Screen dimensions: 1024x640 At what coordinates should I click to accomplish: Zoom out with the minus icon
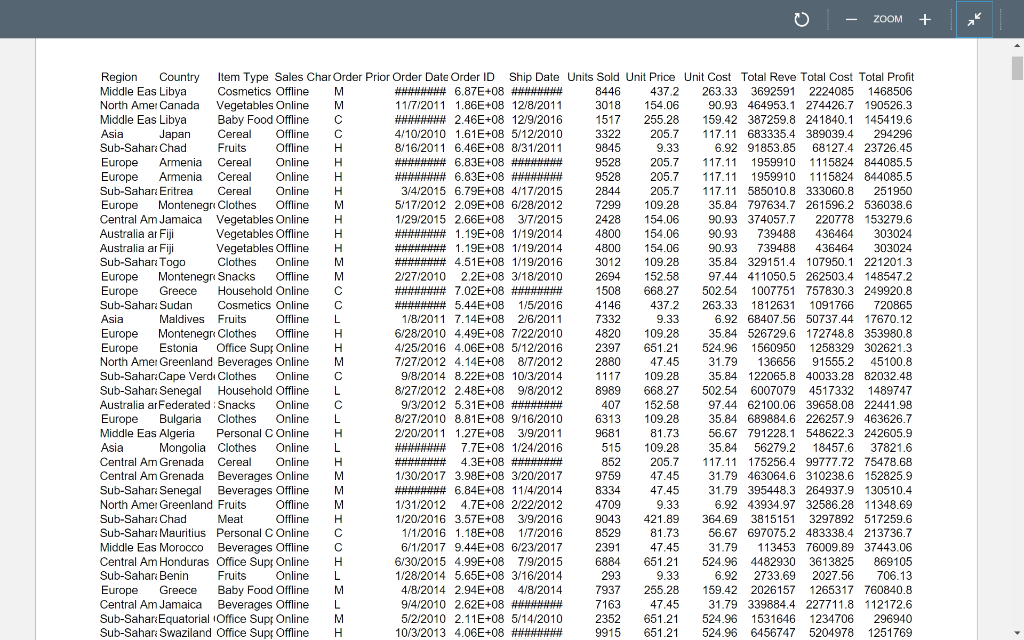click(x=851, y=20)
